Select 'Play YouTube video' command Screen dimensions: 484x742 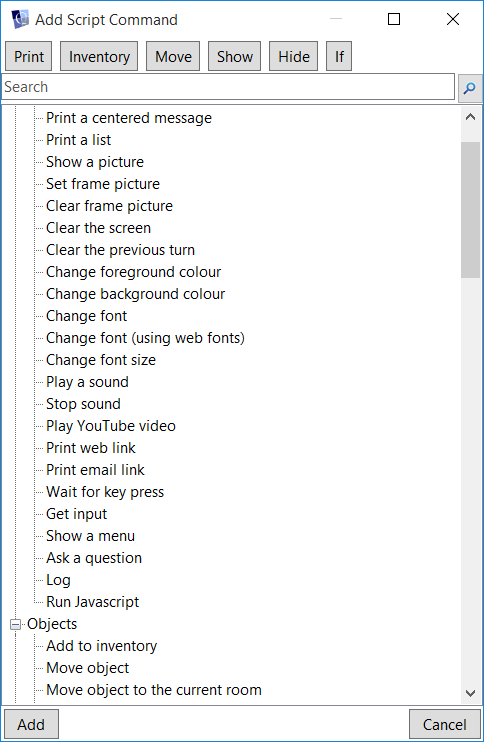click(111, 426)
